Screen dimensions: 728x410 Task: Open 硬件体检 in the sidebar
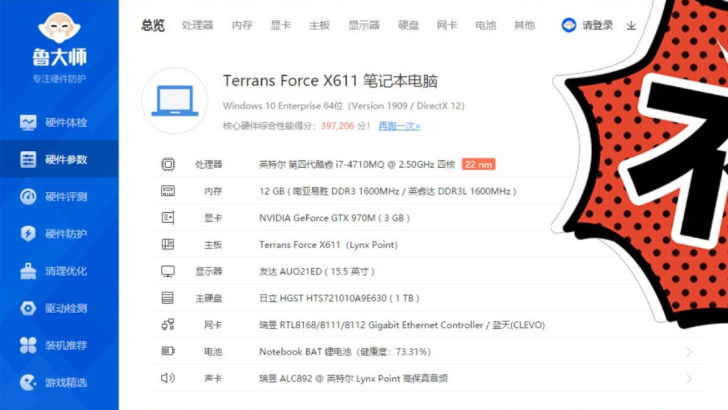[x=59, y=123]
